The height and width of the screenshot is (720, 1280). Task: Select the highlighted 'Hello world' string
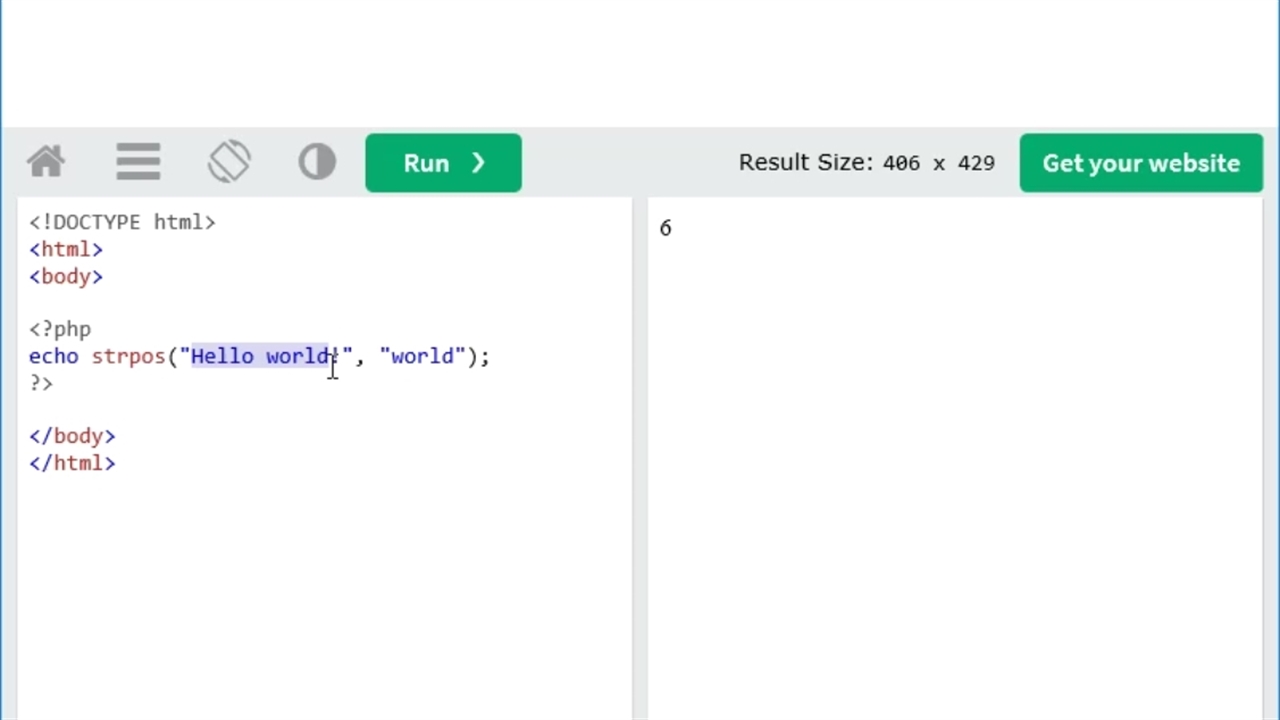262,356
